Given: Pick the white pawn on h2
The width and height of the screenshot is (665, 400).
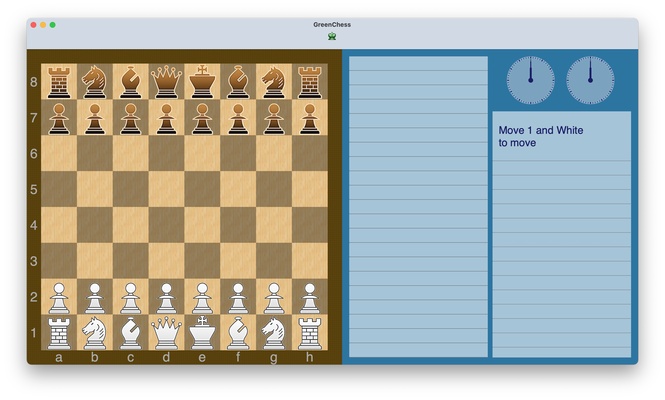Looking at the screenshot, I should coord(310,298).
